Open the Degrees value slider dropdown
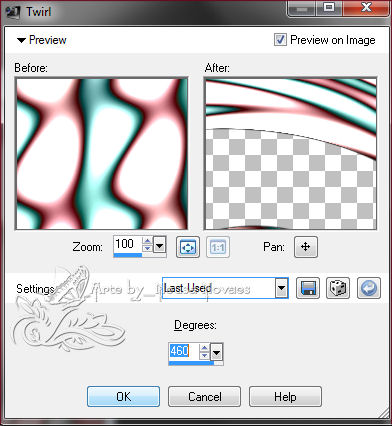The height and width of the screenshot is (426, 392). [217, 352]
